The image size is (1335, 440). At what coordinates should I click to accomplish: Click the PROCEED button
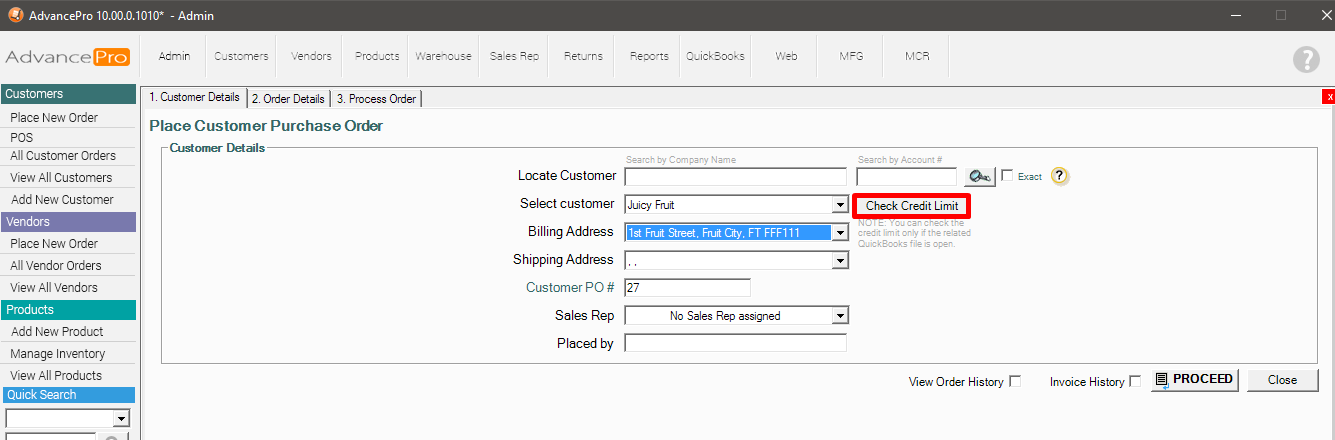[x=1194, y=380]
